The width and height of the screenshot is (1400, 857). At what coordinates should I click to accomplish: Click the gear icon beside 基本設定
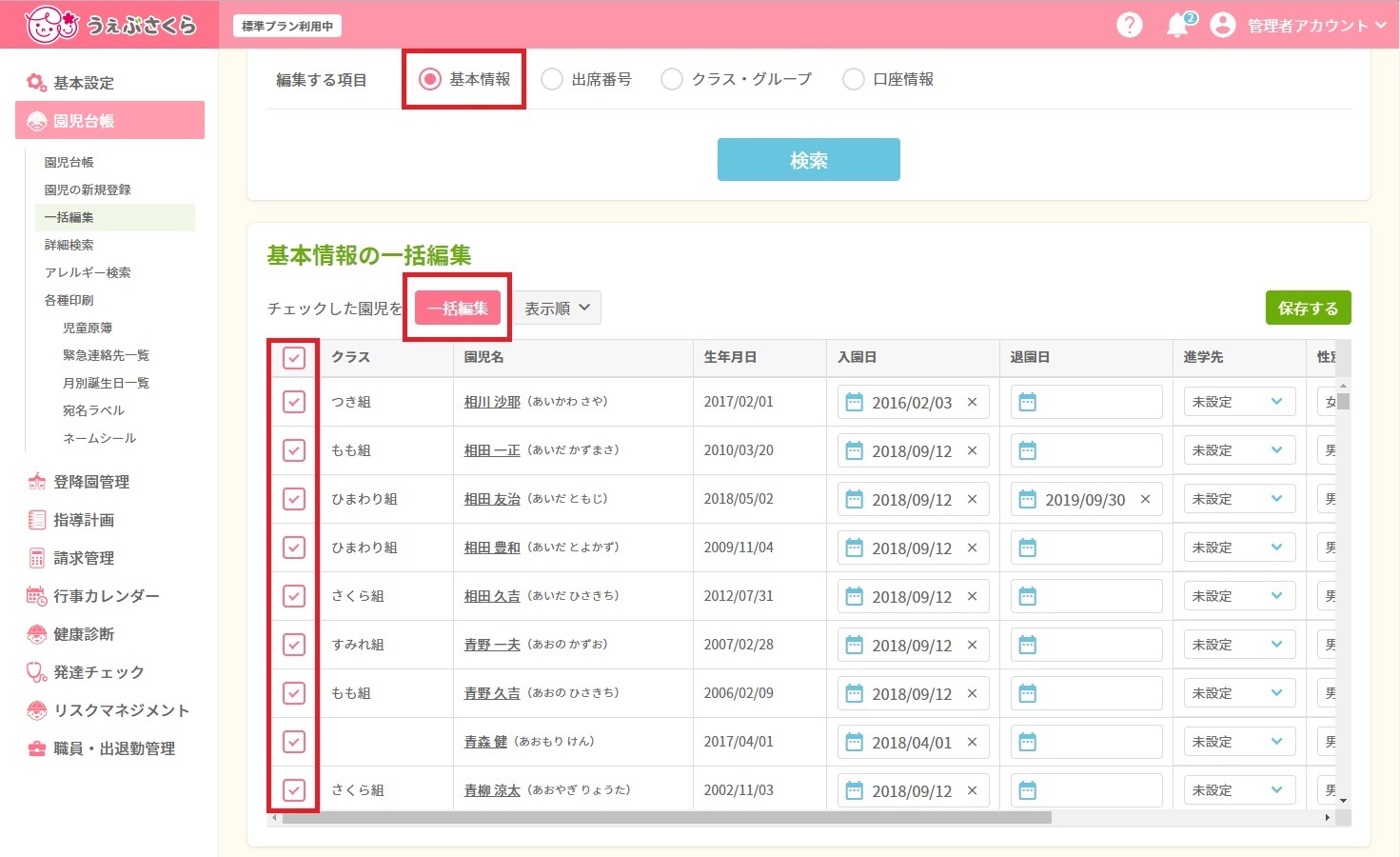click(x=36, y=83)
